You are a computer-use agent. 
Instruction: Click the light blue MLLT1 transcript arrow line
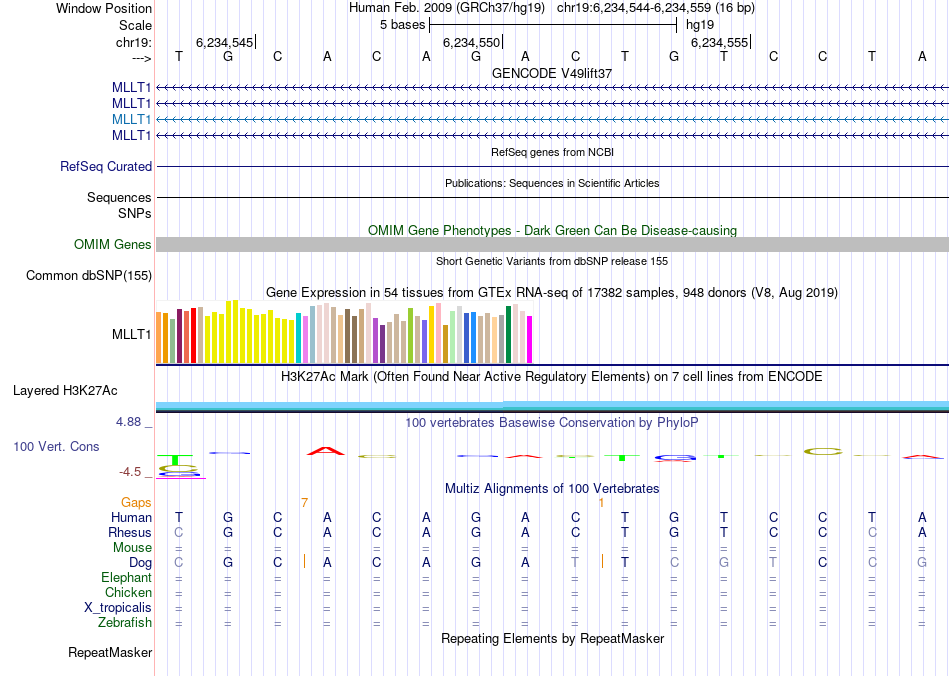point(552,119)
